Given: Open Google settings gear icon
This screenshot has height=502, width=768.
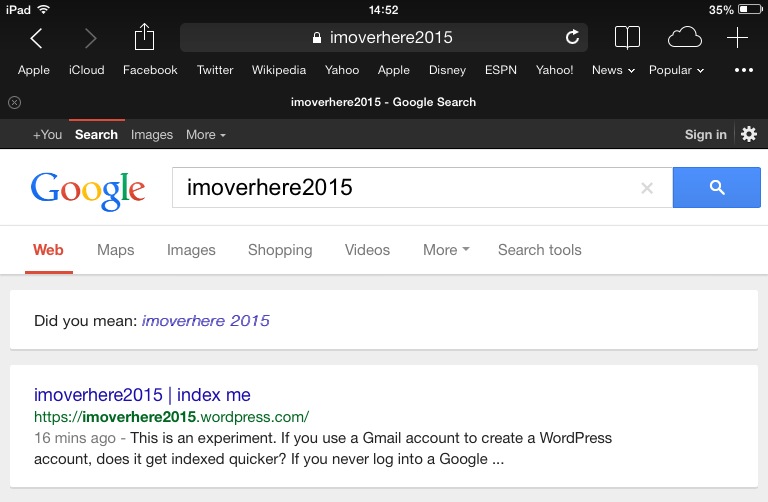Looking at the screenshot, I should tap(748, 134).
